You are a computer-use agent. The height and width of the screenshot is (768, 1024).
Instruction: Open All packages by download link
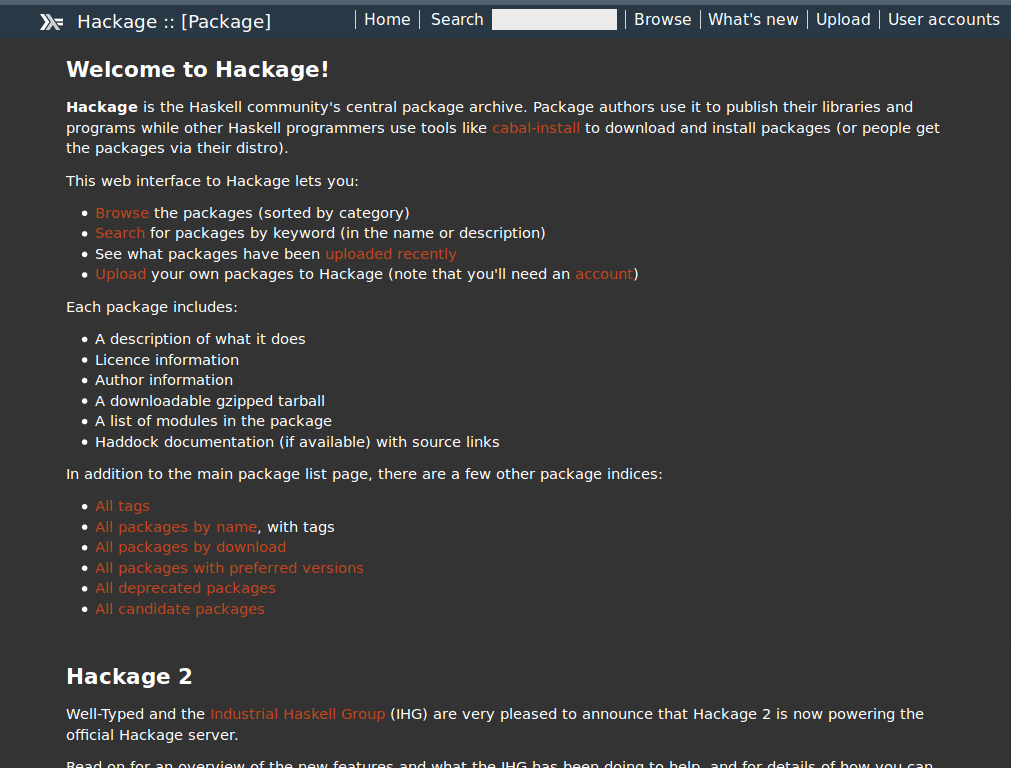pyautogui.click(x=191, y=547)
